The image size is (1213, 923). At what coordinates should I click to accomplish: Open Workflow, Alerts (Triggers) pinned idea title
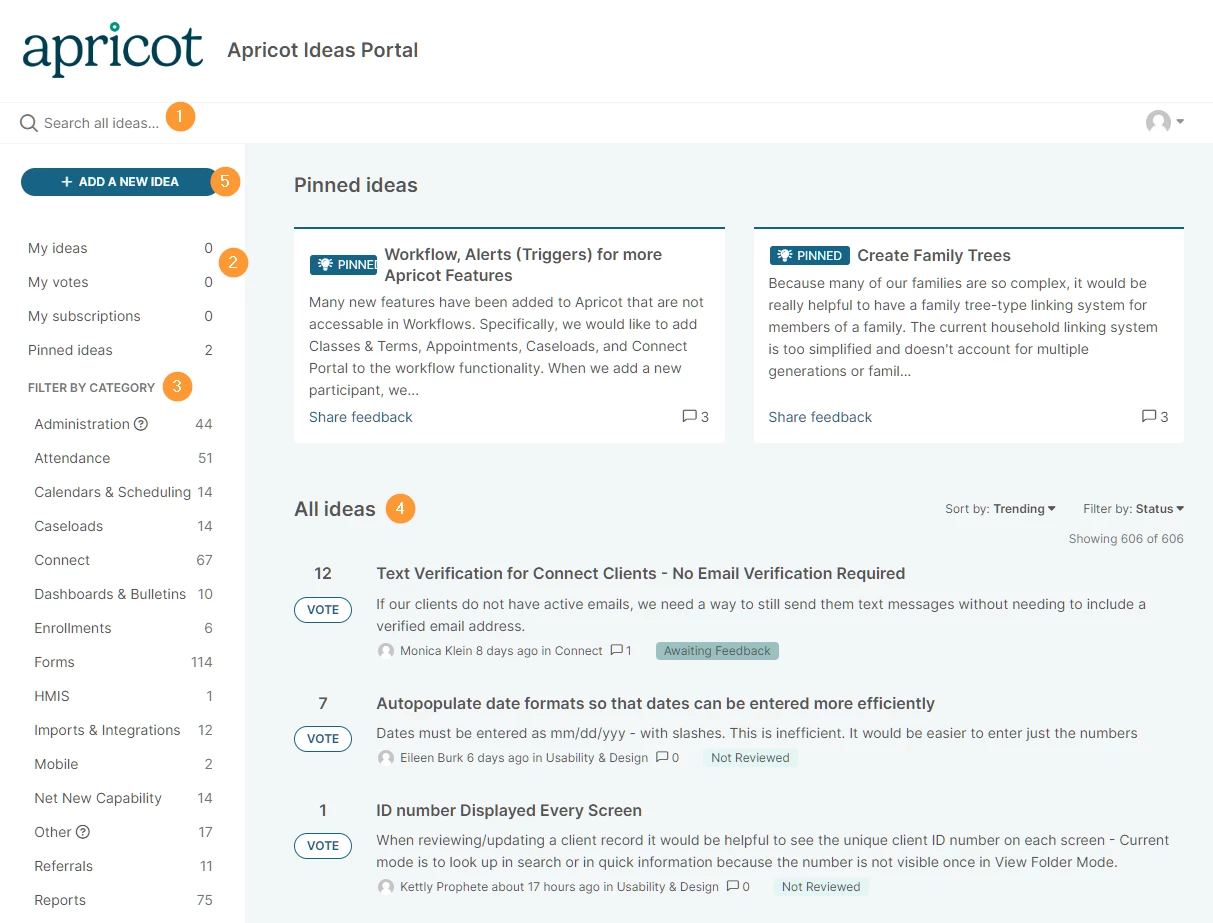click(x=523, y=265)
